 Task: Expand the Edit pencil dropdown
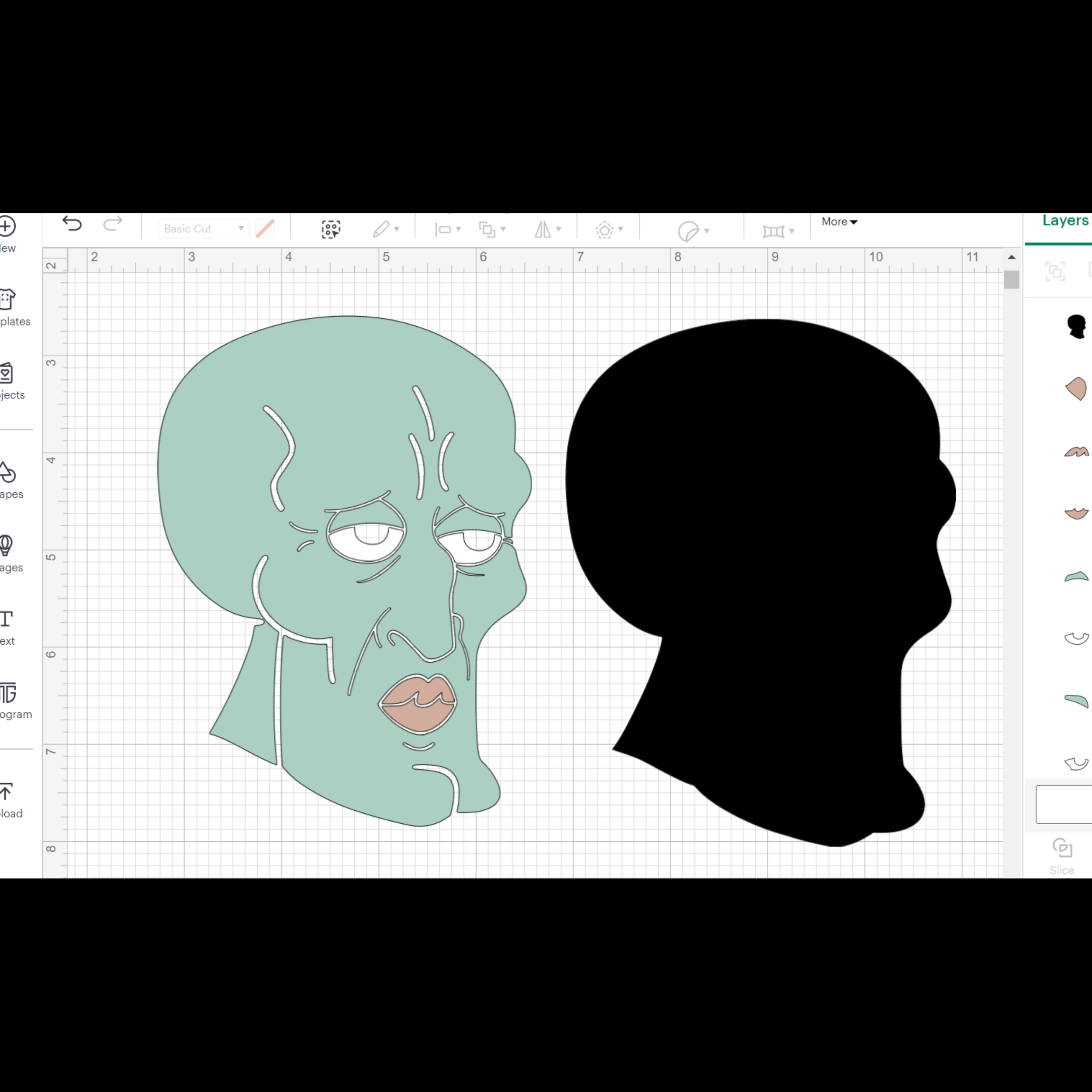pos(386,229)
